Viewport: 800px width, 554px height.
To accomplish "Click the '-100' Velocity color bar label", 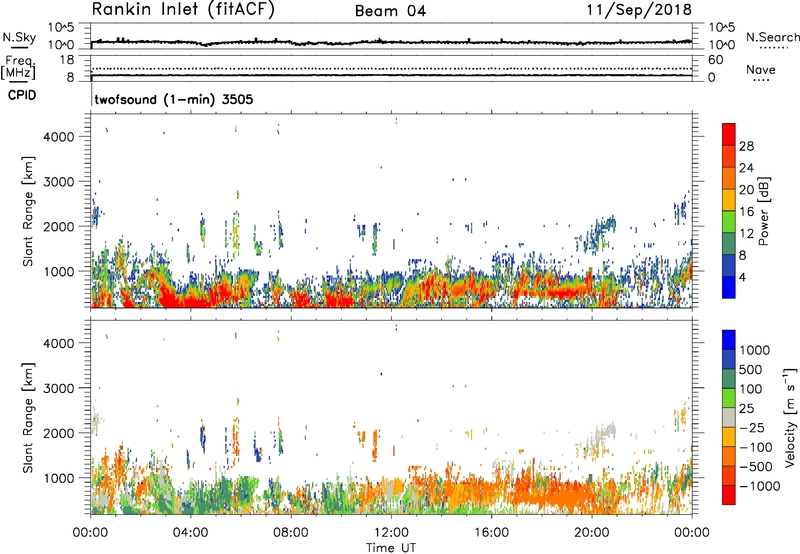I will 755,447.
